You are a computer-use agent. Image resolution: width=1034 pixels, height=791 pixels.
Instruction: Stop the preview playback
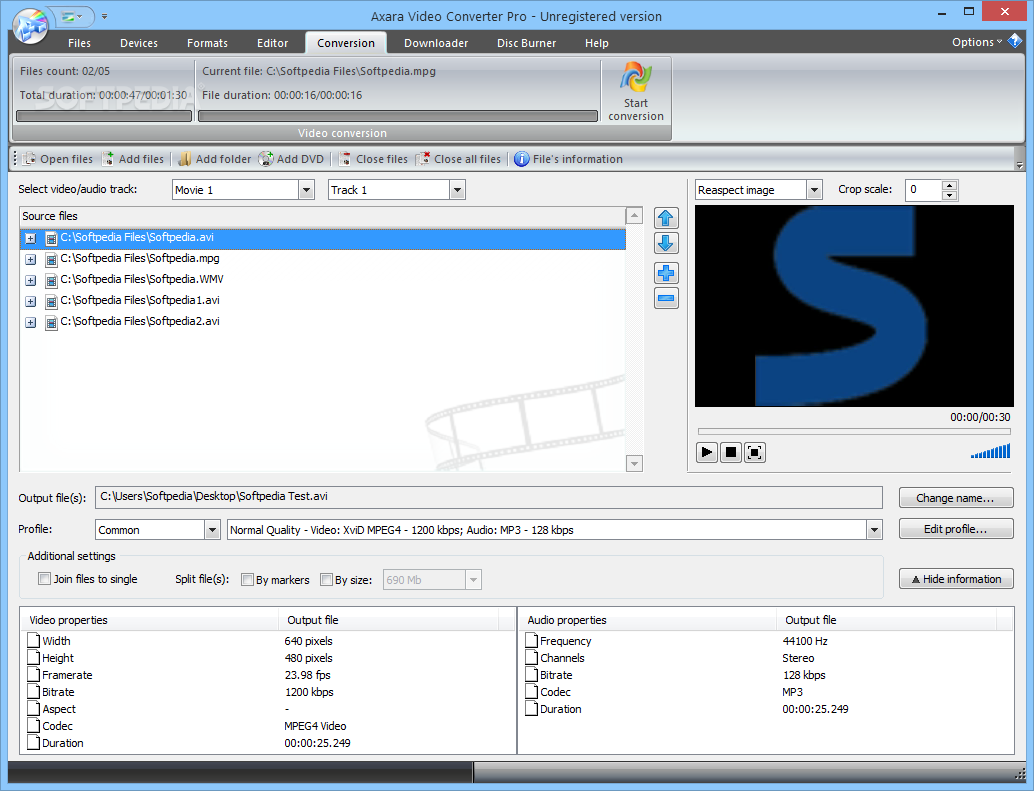click(731, 452)
